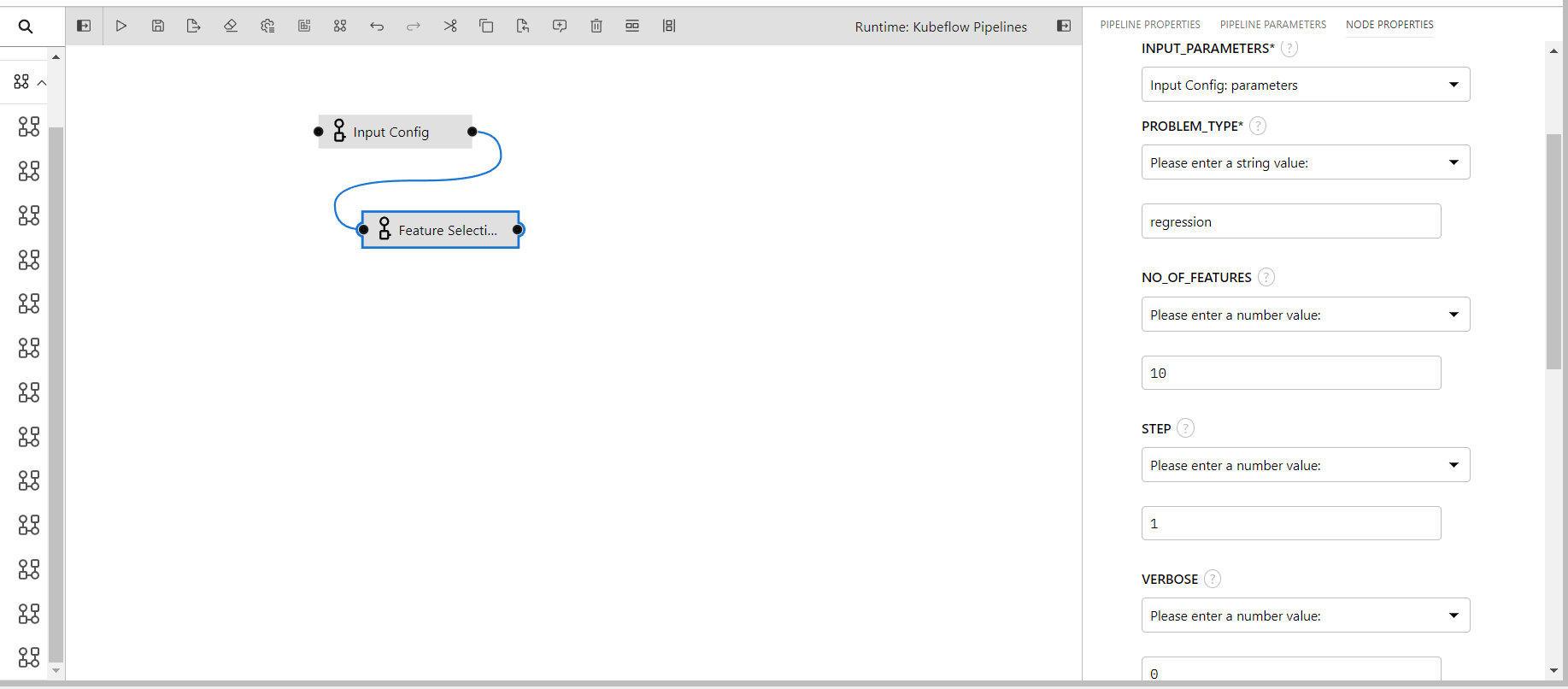The image size is (1568, 689).
Task: Open NO_OF_FEATURES number value dropdown
Action: pos(1306,315)
